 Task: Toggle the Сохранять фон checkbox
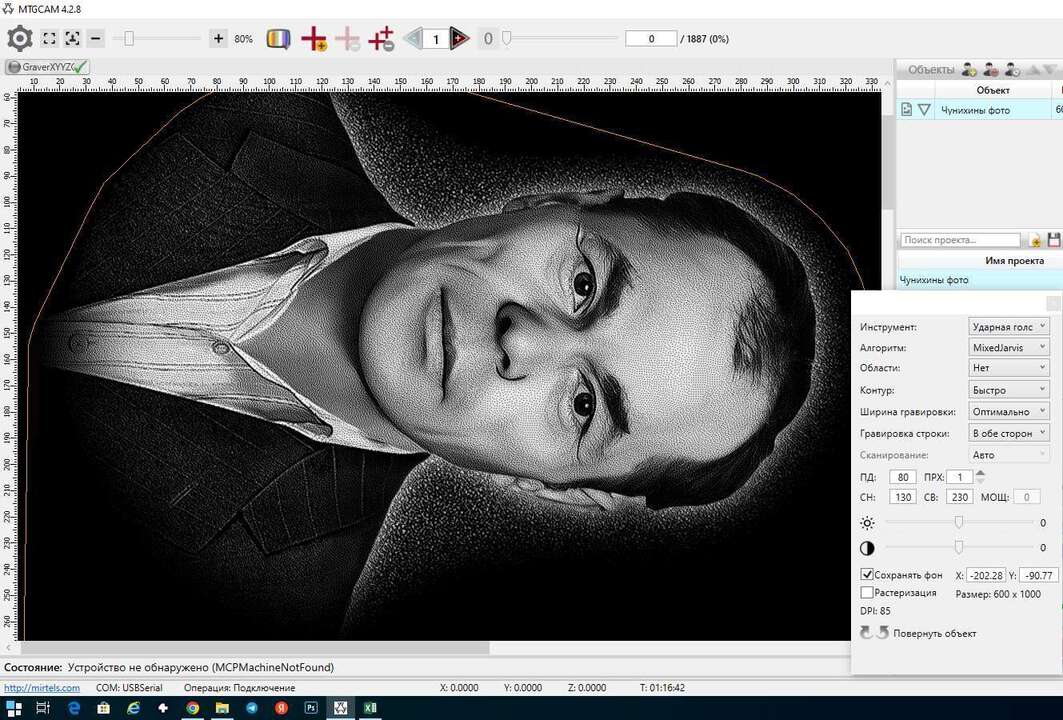[867, 575]
